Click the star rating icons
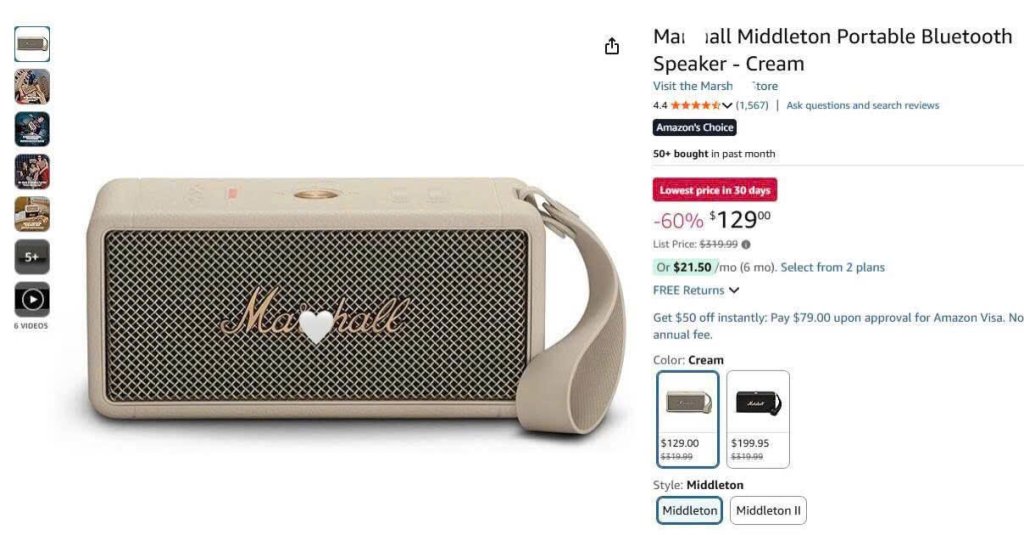 coord(694,105)
